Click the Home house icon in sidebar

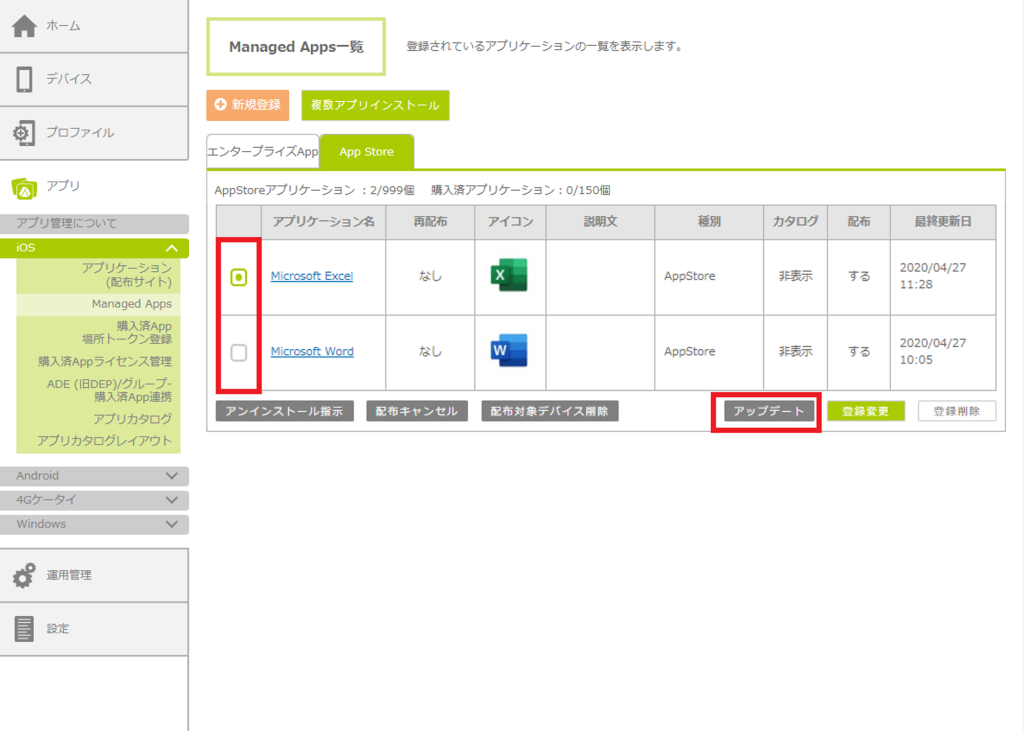(x=25, y=26)
